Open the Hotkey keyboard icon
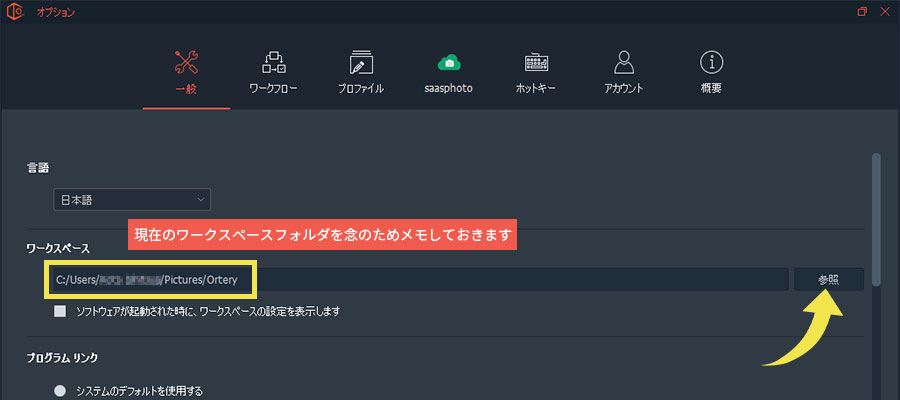Screen dimensions: 900x400 (x=536, y=62)
